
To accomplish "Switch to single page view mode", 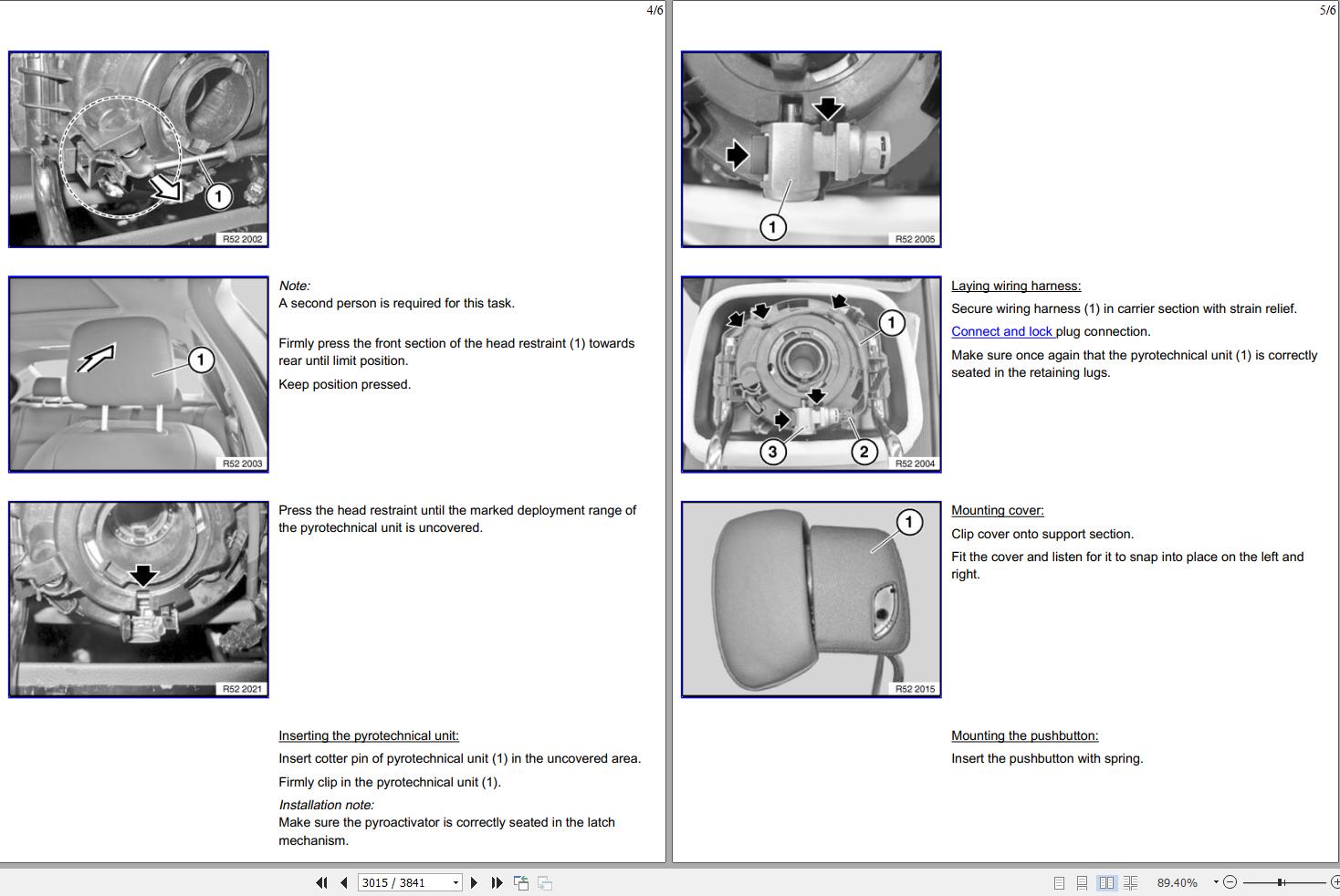I will click(1059, 882).
